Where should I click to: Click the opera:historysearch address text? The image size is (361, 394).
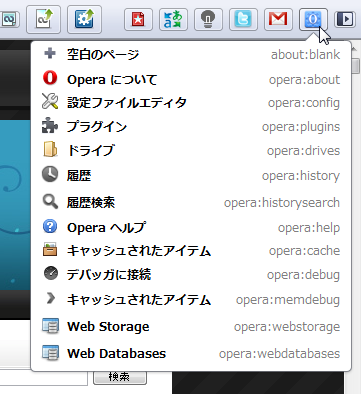click(x=282, y=203)
